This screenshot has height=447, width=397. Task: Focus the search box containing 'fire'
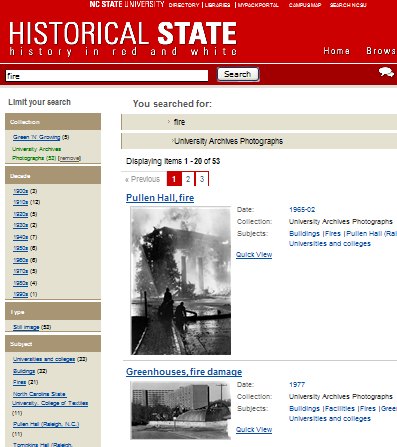pyautogui.click(x=107, y=76)
